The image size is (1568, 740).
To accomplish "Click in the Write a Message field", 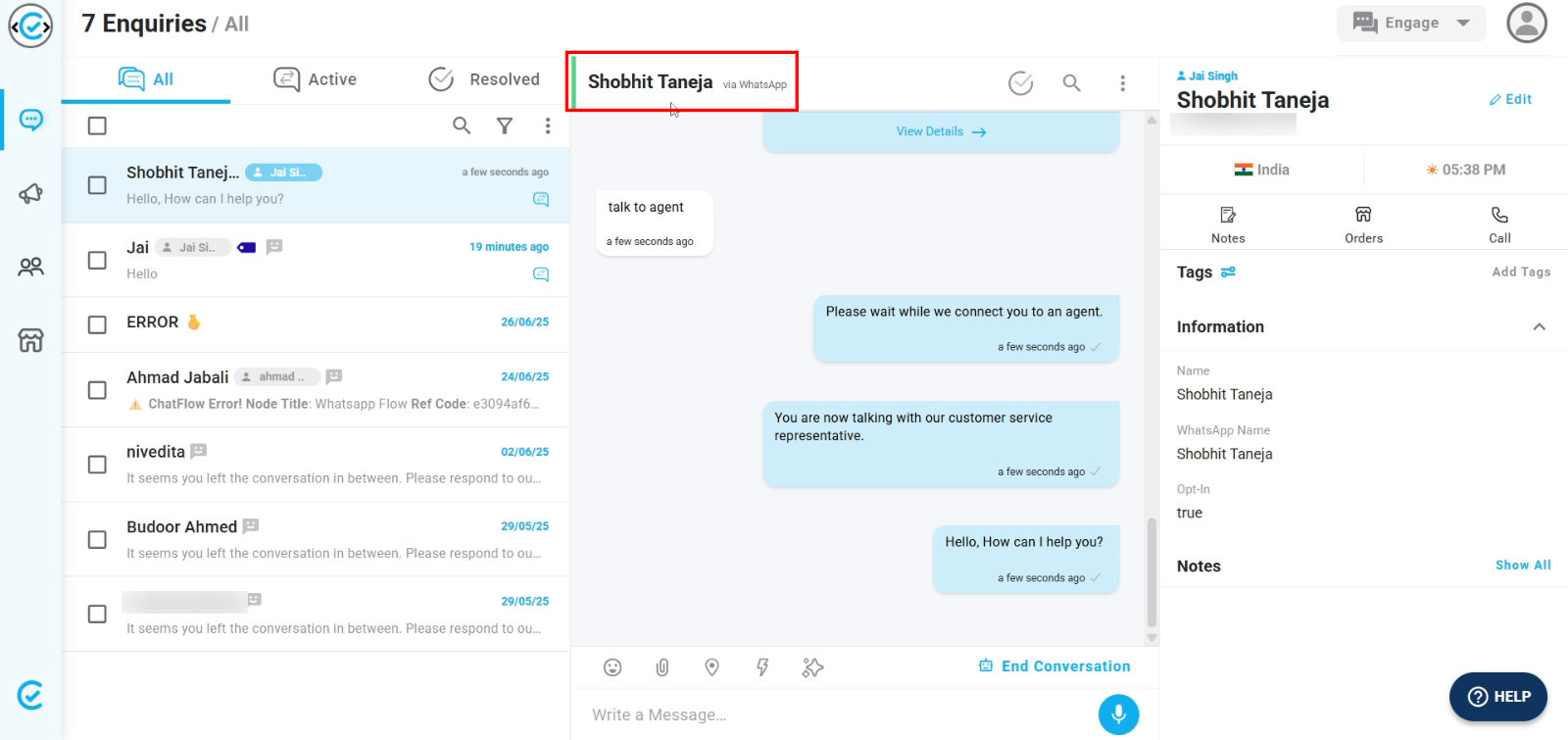I will (833, 715).
